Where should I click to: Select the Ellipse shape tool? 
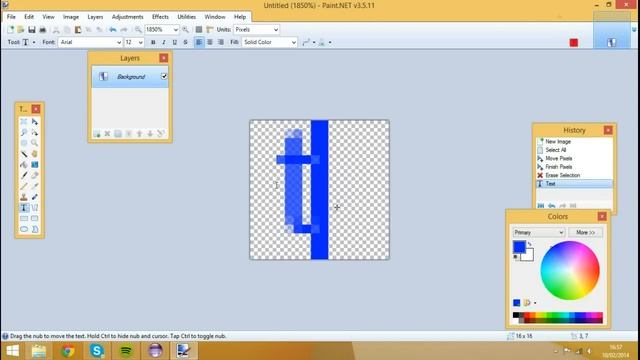point(24,229)
